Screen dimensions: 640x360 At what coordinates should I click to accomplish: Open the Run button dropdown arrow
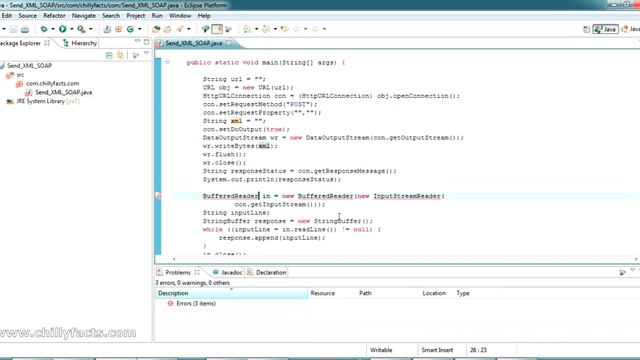[x=71, y=29]
